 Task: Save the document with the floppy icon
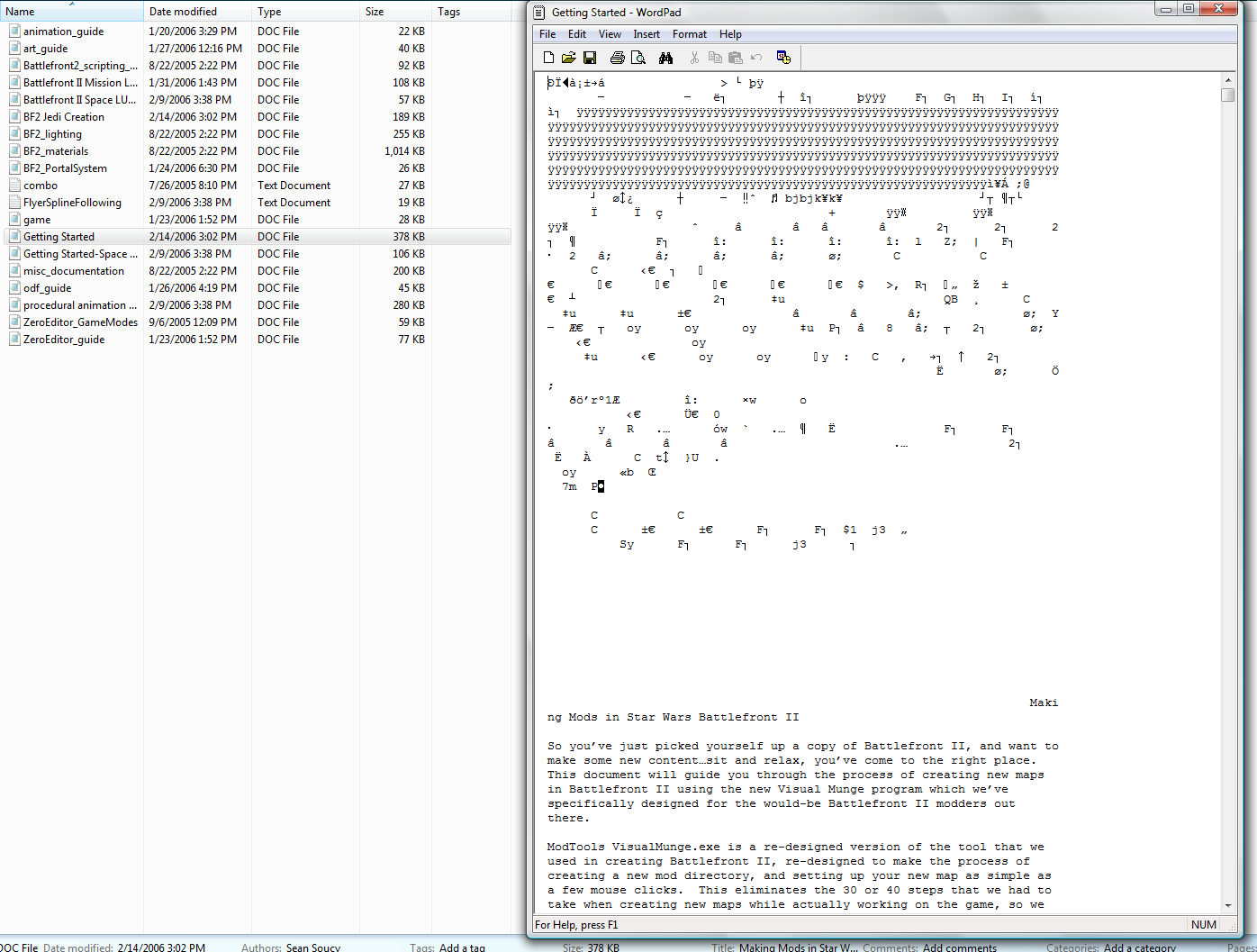click(x=590, y=58)
